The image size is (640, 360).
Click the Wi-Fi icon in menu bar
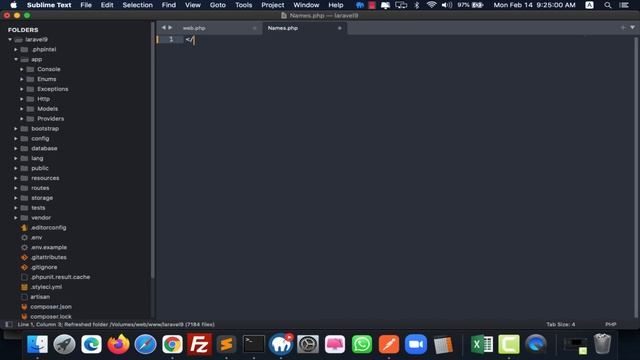click(431, 5)
